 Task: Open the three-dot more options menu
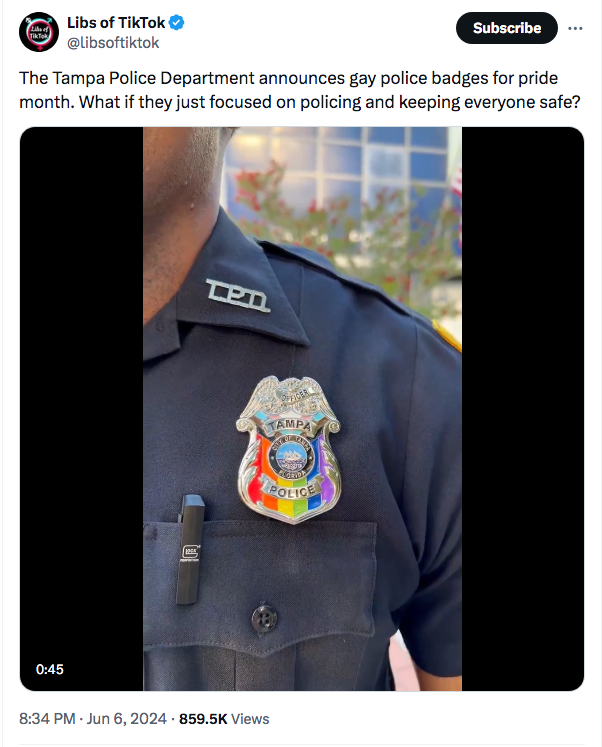[575, 28]
